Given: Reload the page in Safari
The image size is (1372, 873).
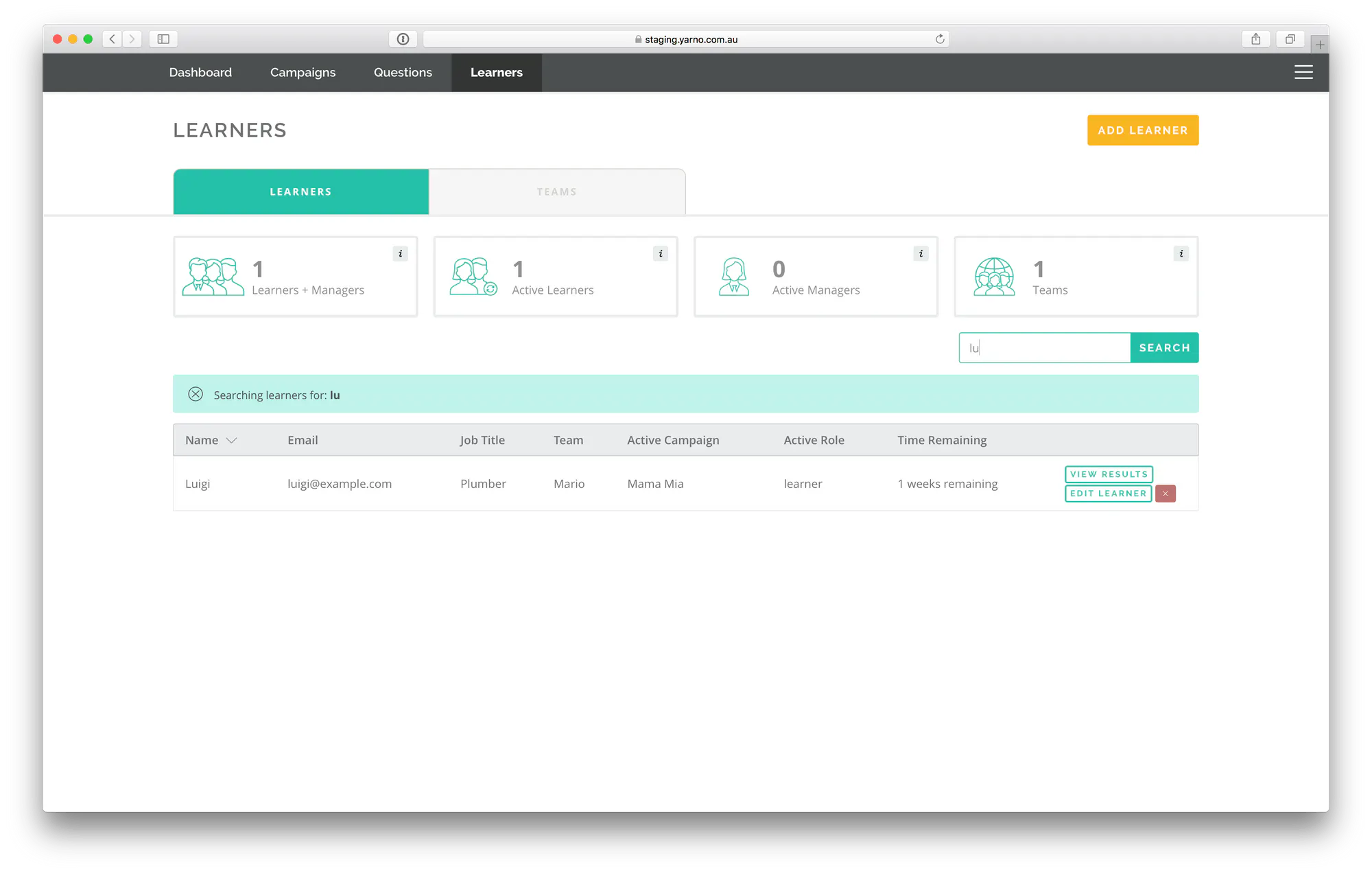Looking at the screenshot, I should pyautogui.click(x=940, y=39).
